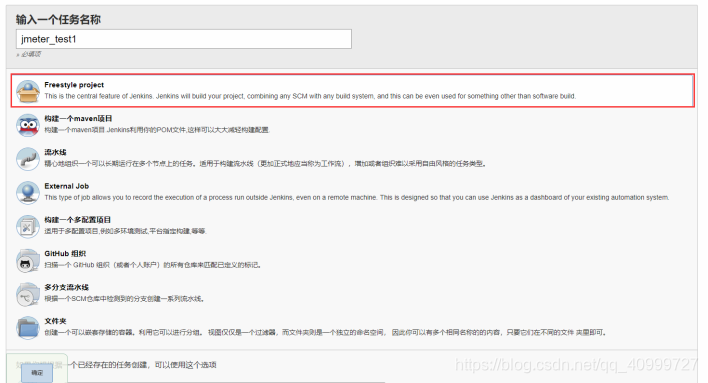Click the task name input field
Viewport: 708px width, 383px height.
(184, 39)
